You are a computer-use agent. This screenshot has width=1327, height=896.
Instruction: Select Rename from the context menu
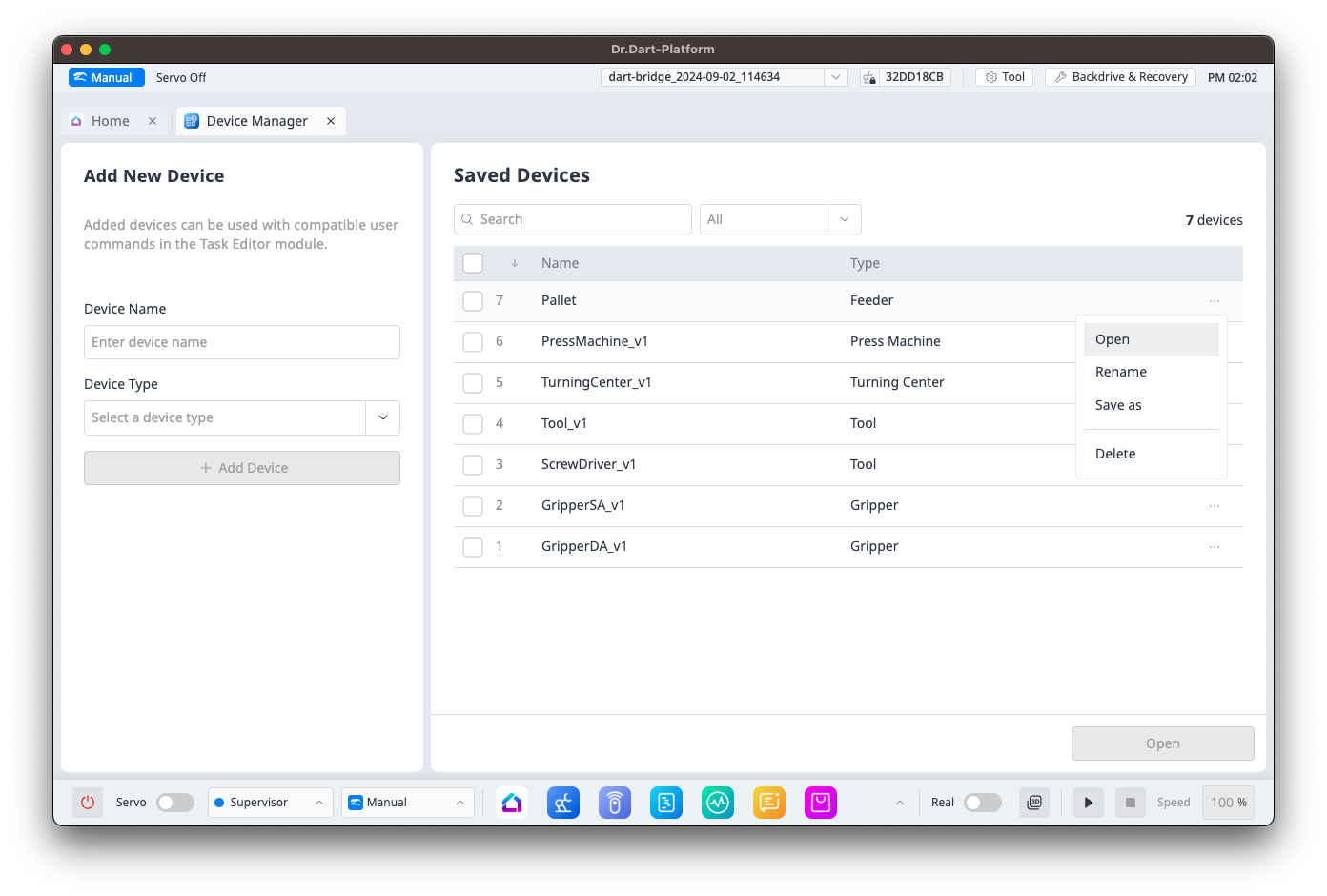(1121, 372)
